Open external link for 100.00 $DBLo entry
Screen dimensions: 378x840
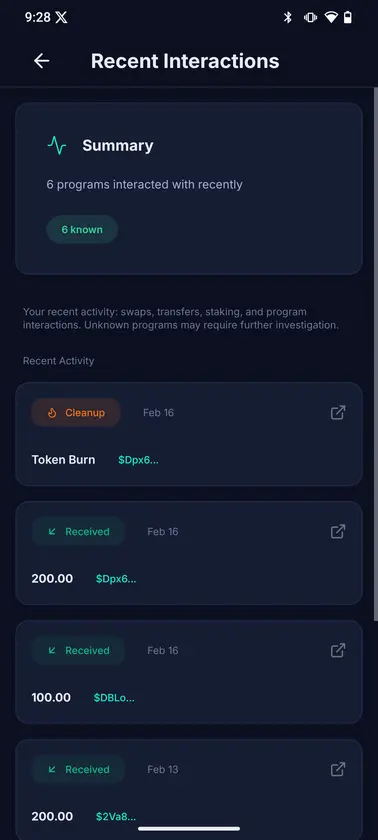click(x=338, y=650)
